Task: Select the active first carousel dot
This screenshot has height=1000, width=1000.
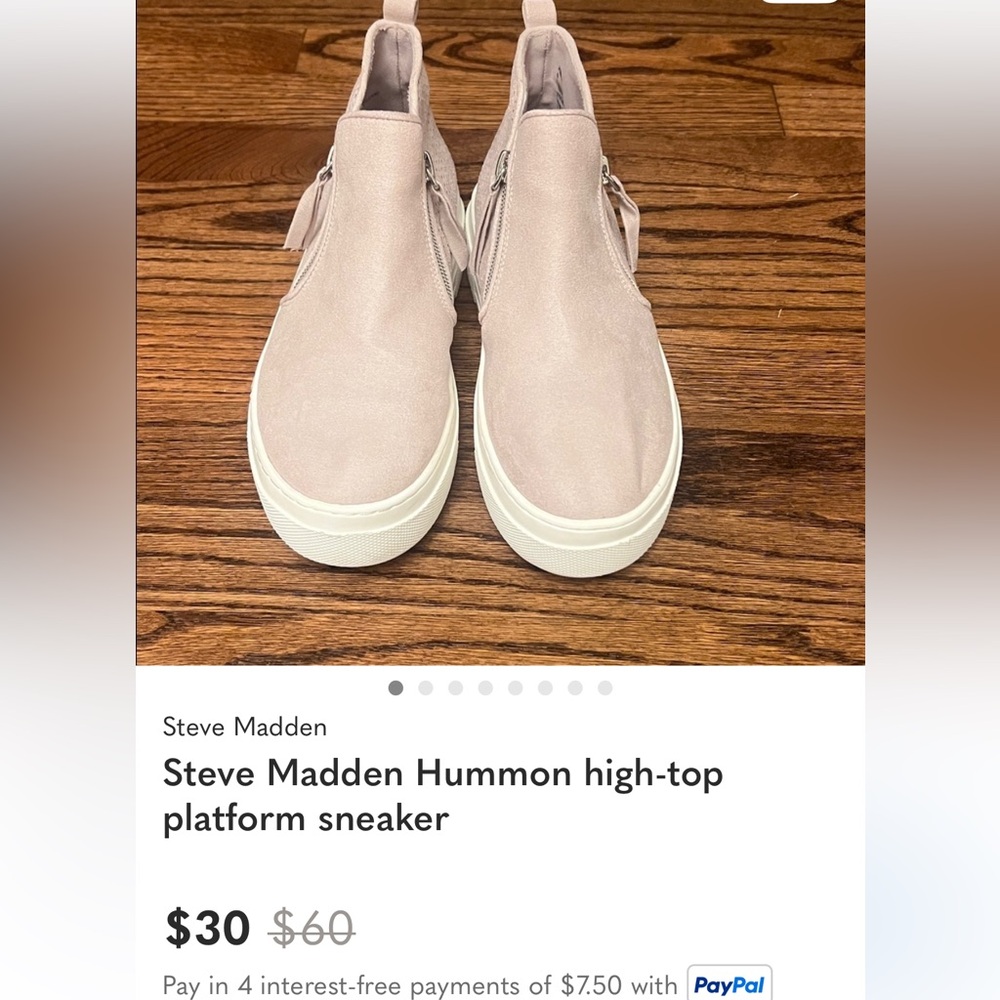Action: [396, 688]
